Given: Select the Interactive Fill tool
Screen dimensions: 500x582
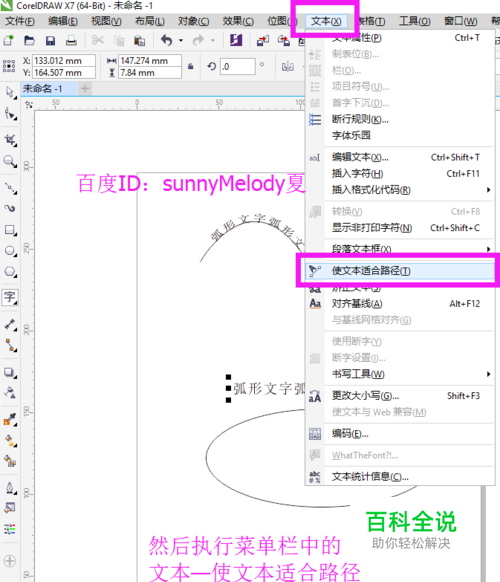Looking at the screenshot, I should click(x=10, y=441).
